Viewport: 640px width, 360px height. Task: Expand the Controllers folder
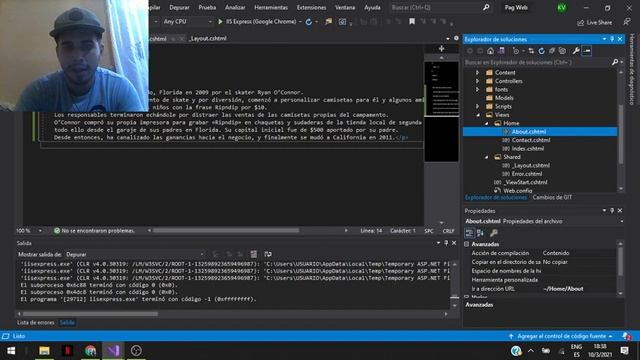tap(477, 81)
